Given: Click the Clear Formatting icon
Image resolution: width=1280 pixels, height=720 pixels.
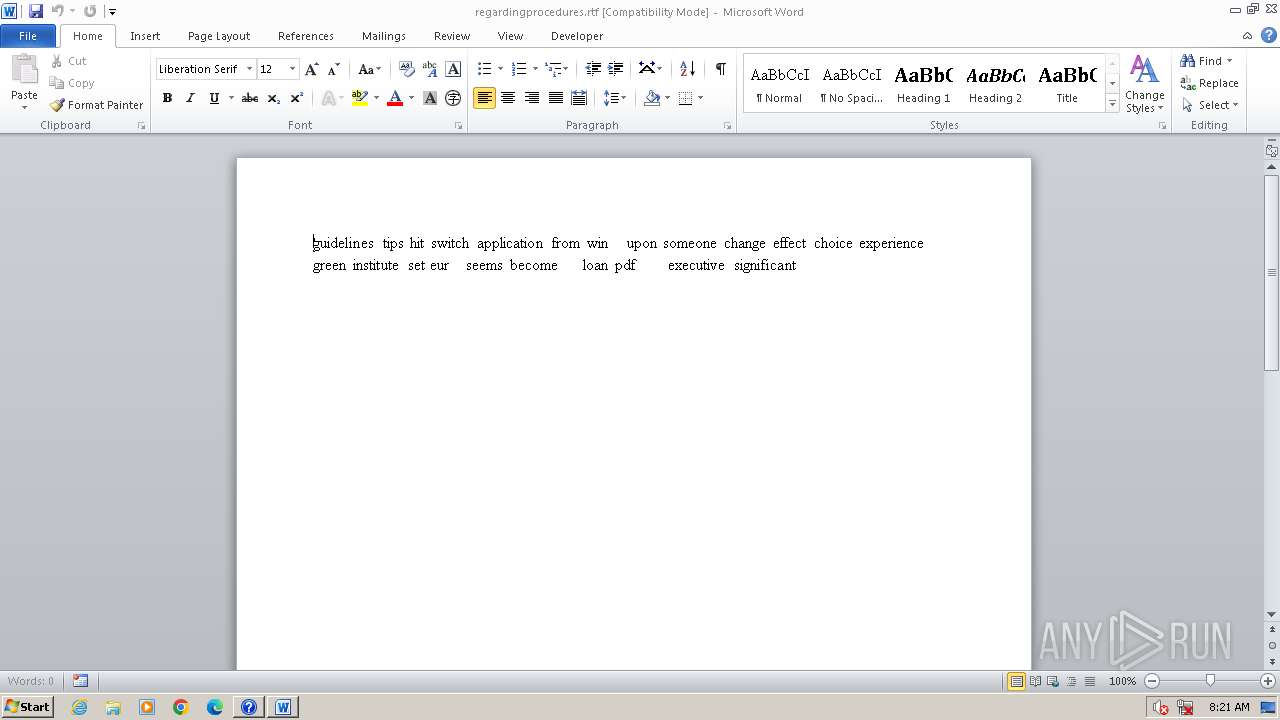Looking at the screenshot, I should [x=406, y=69].
